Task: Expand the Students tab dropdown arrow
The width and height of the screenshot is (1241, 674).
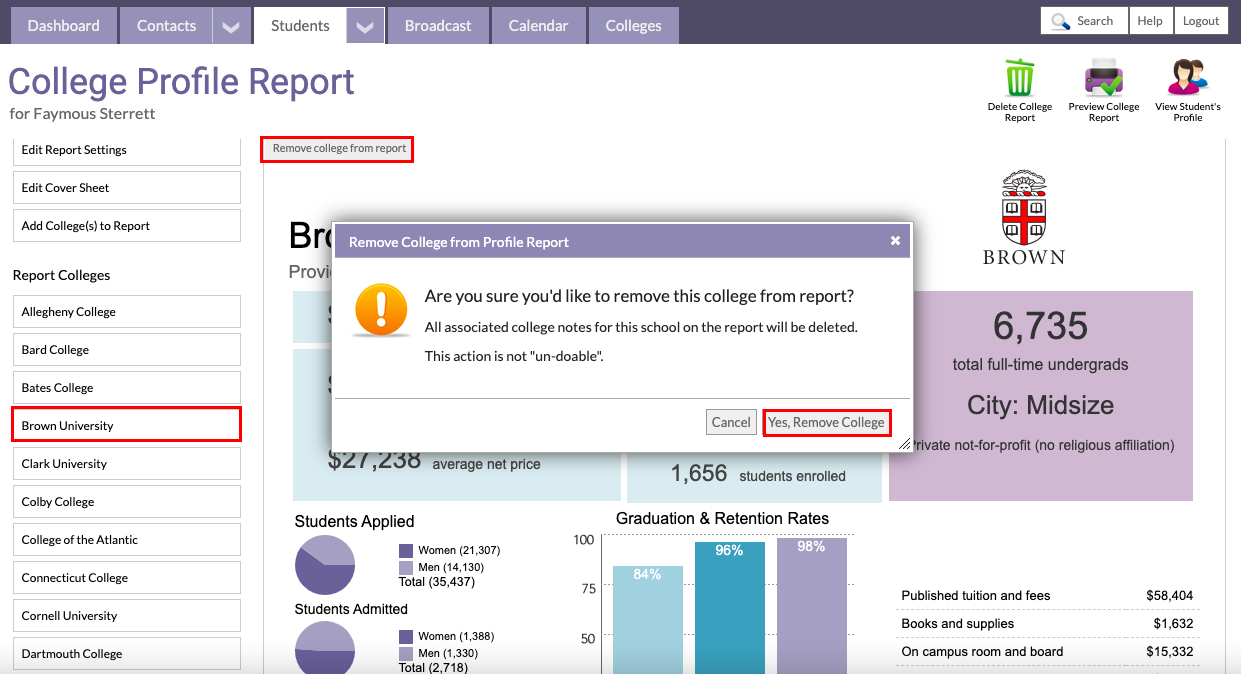Action: coord(365,26)
